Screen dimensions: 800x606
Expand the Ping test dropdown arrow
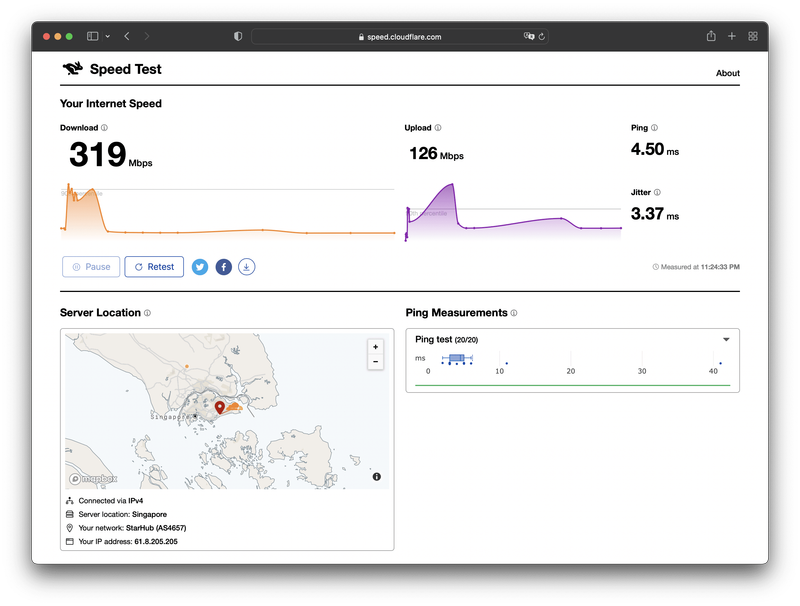point(726,340)
